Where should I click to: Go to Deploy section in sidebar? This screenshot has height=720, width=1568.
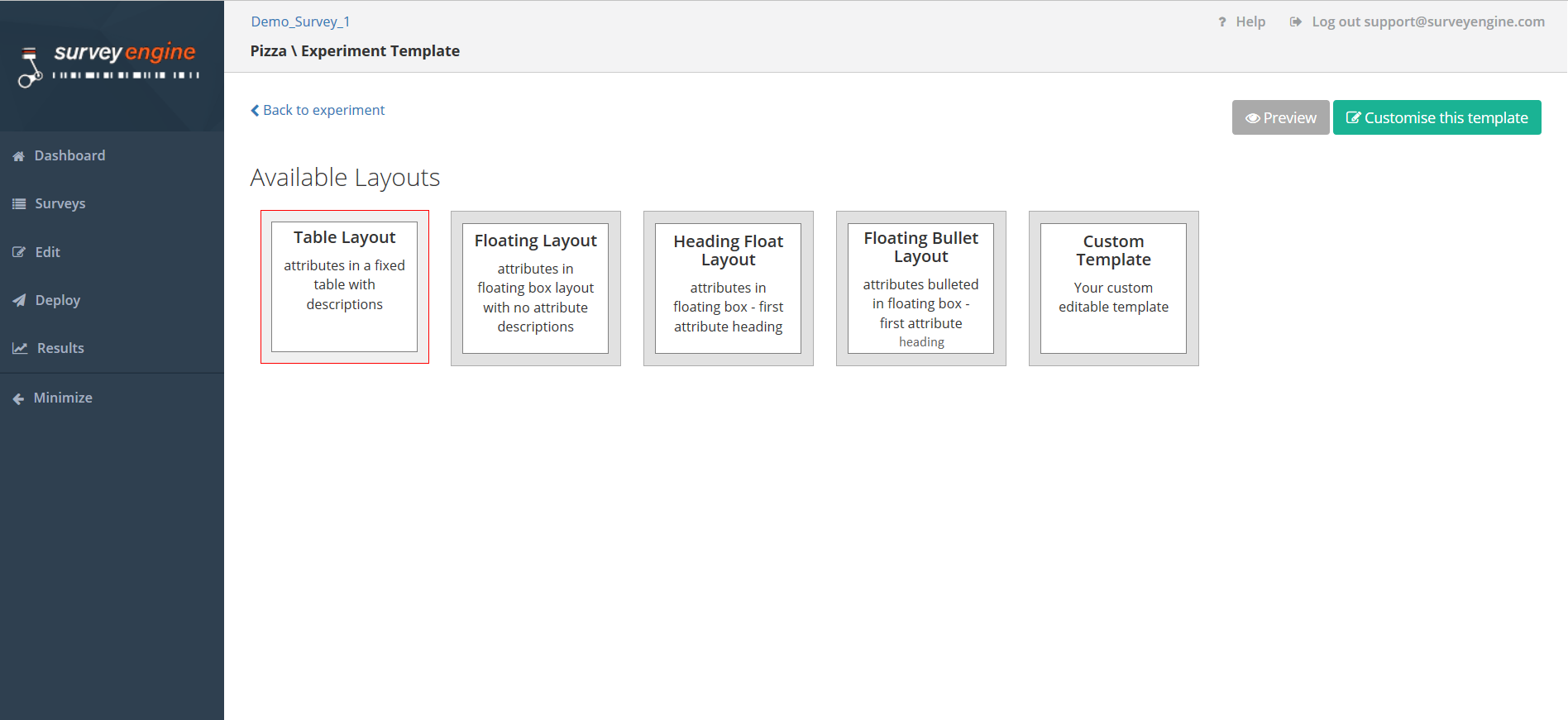point(57,300)
